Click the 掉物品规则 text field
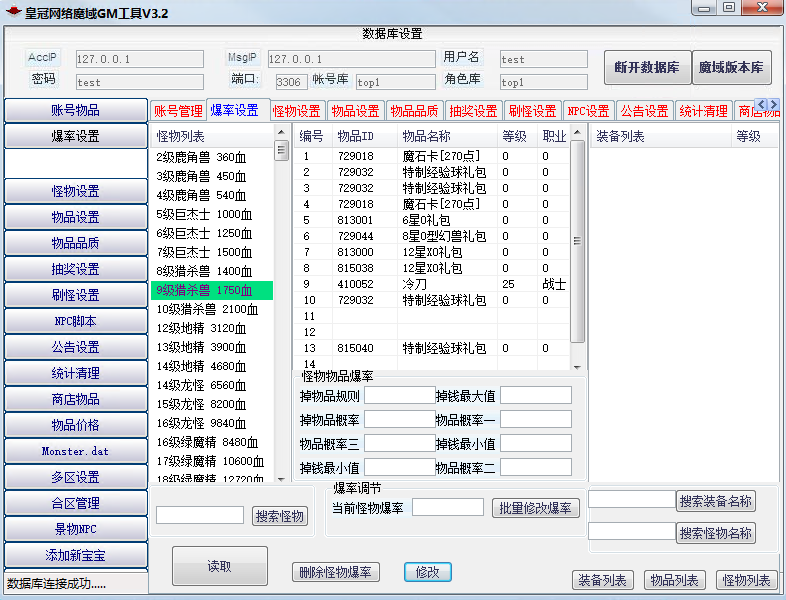 point(399,396)
